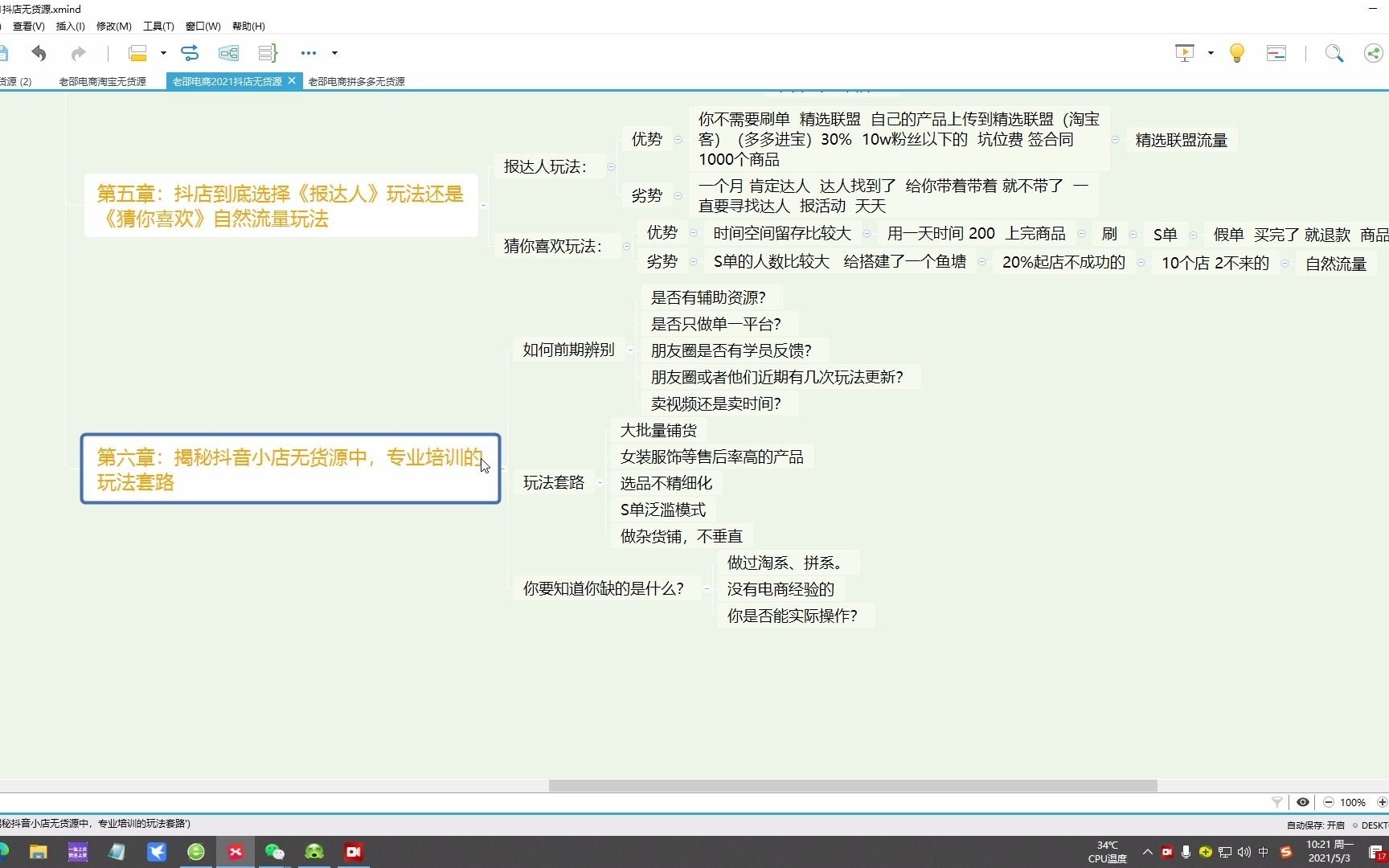Select the 第五章 抖店到底选择 topic
This screenshot has height=868, width=1389.
tap(281, 206)
